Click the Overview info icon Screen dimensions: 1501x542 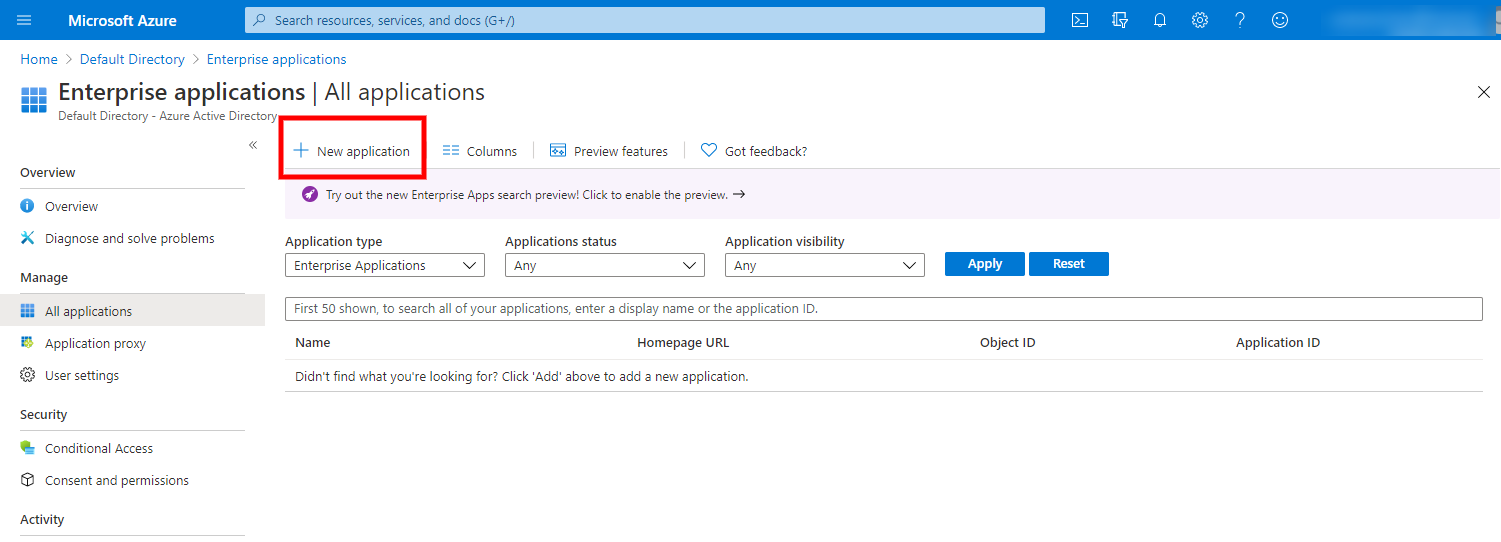click(28, 206)
